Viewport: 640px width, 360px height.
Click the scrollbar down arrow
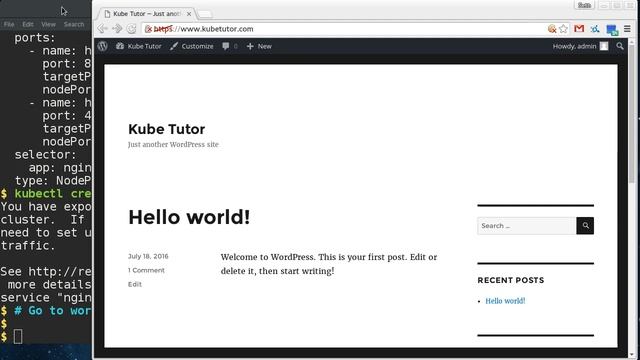[632, 354]
